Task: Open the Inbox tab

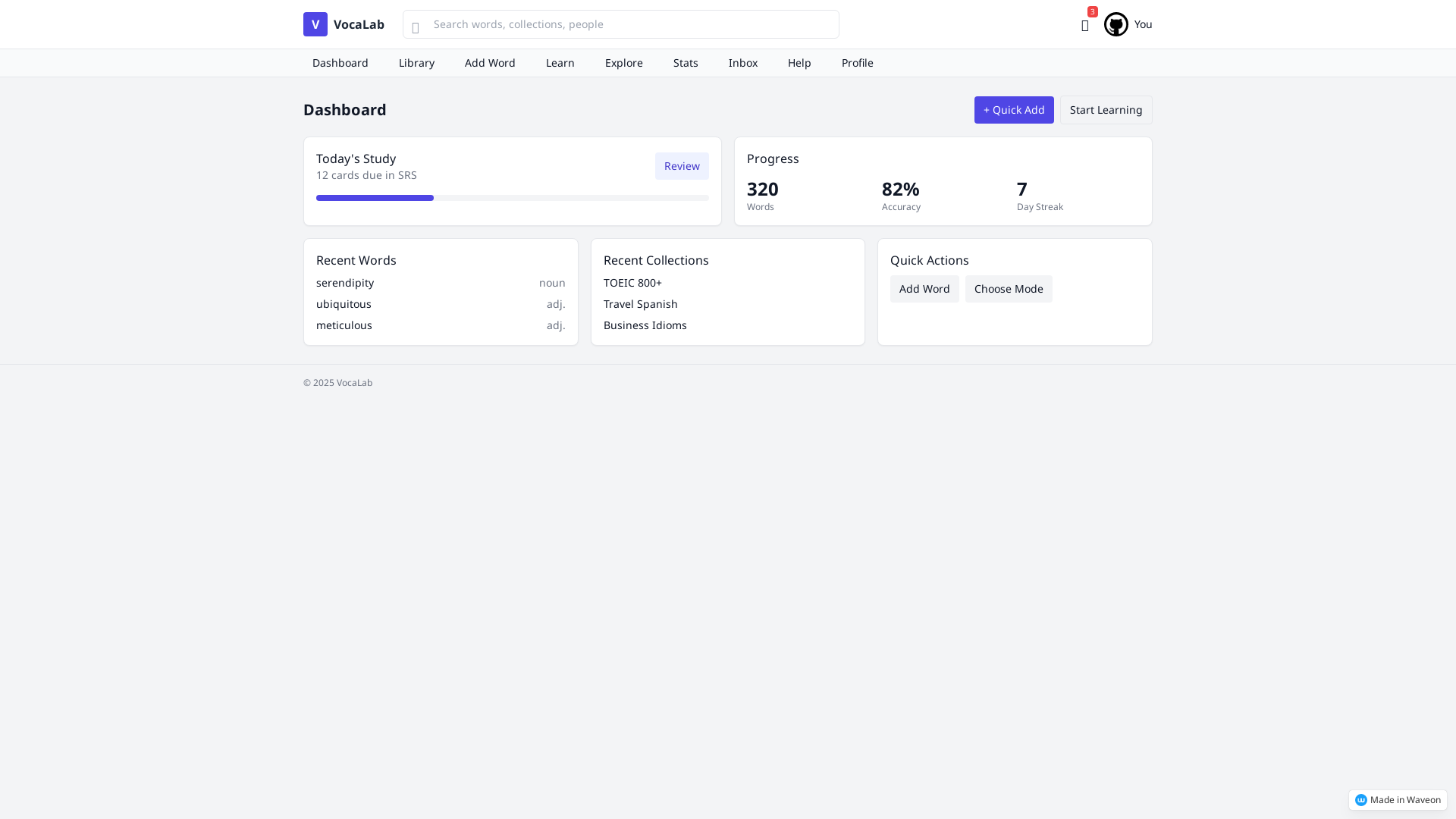Action: 742,63
